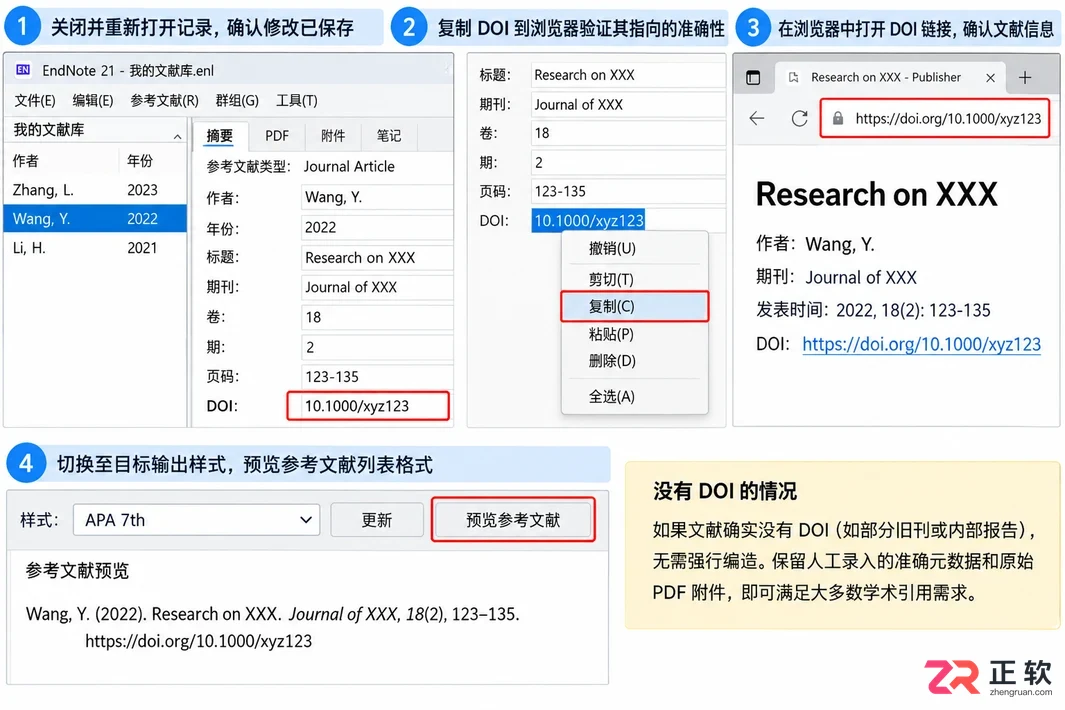Click the 期刊 field in summary tab

pyautogui.click(x=376, y=287)
